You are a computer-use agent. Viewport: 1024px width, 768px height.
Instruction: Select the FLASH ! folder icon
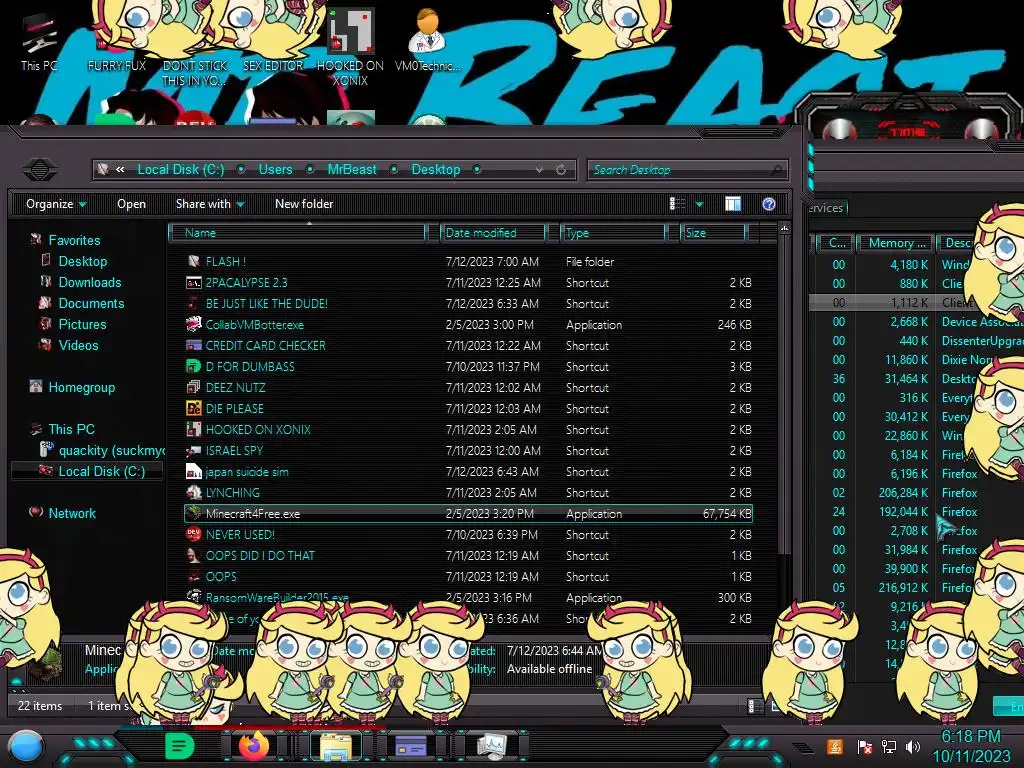194,261
